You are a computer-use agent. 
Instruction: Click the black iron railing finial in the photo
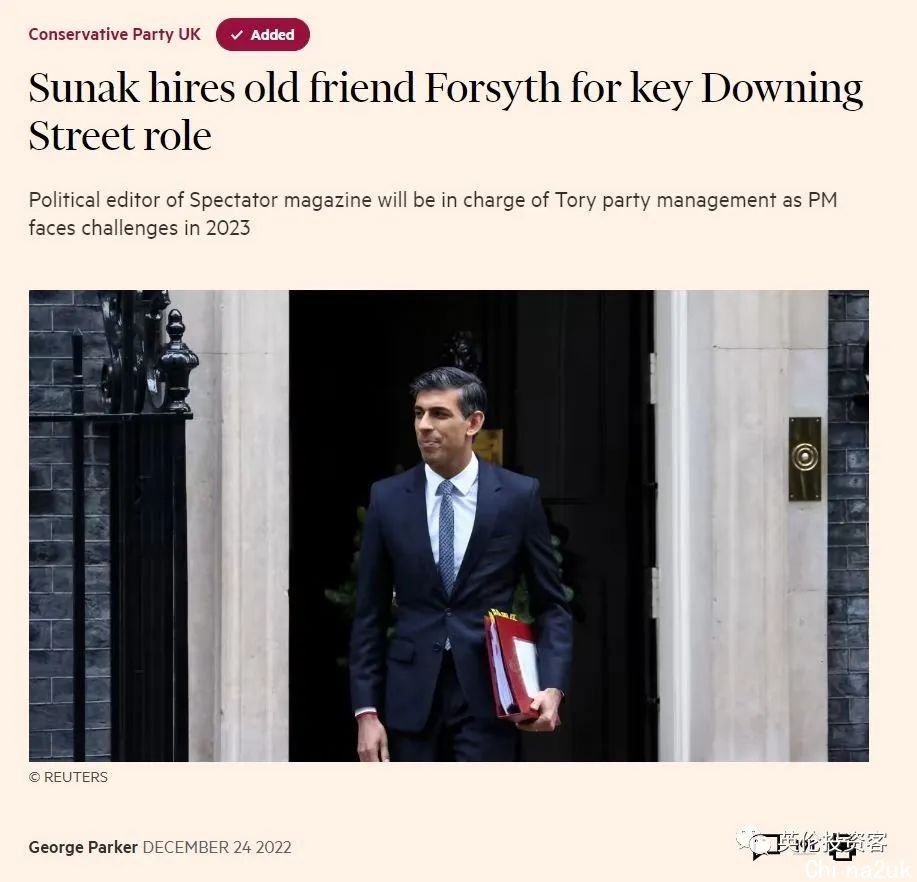point(176,360)
